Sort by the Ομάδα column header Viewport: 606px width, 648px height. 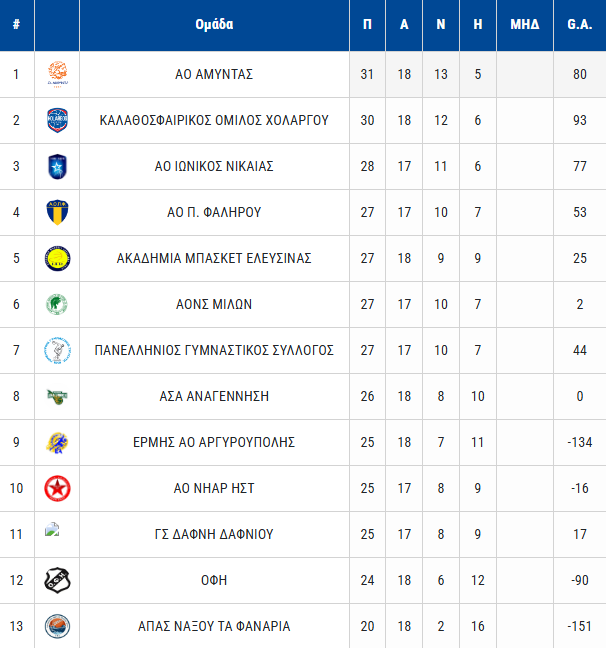click(x=214, y=25)
